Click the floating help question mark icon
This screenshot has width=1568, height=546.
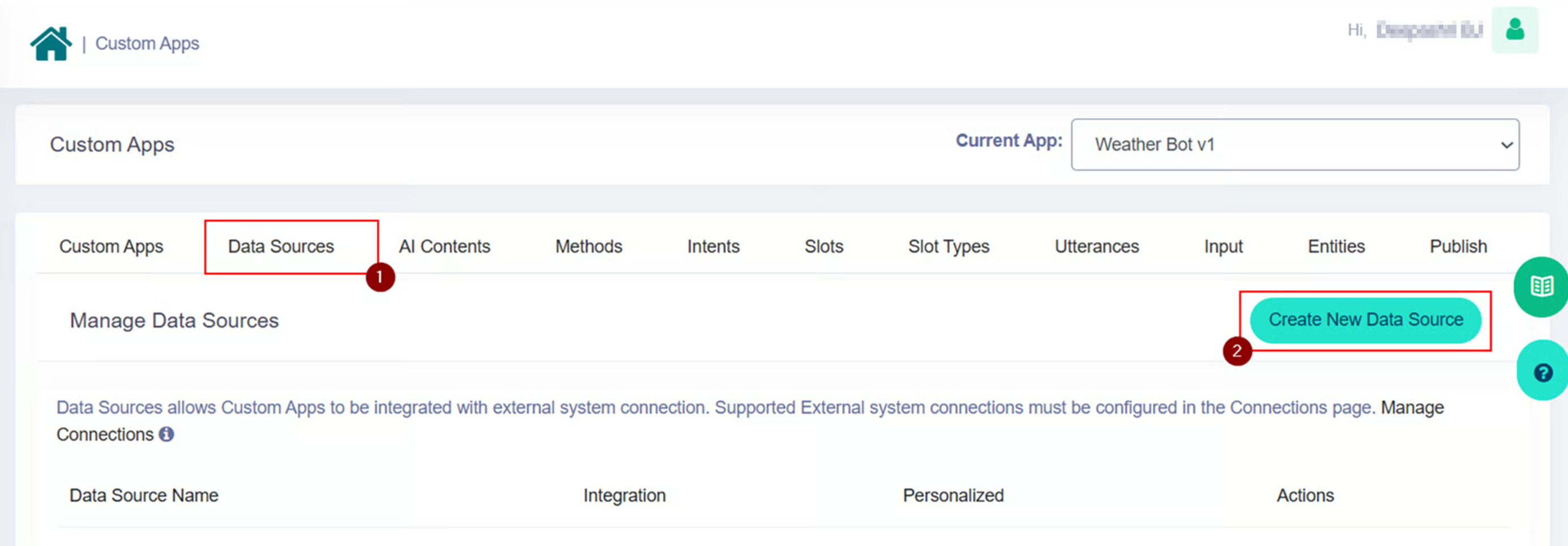pos(1543,372)
